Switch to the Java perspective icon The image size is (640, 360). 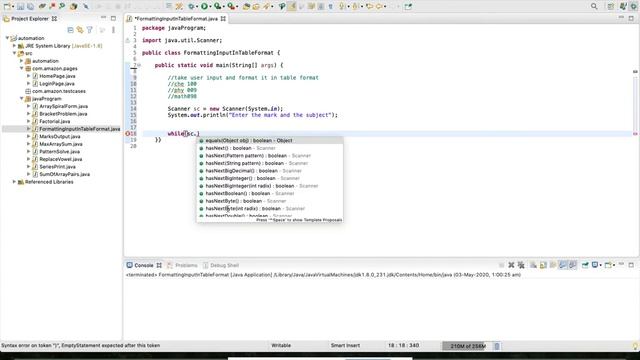tap(623, 6)
